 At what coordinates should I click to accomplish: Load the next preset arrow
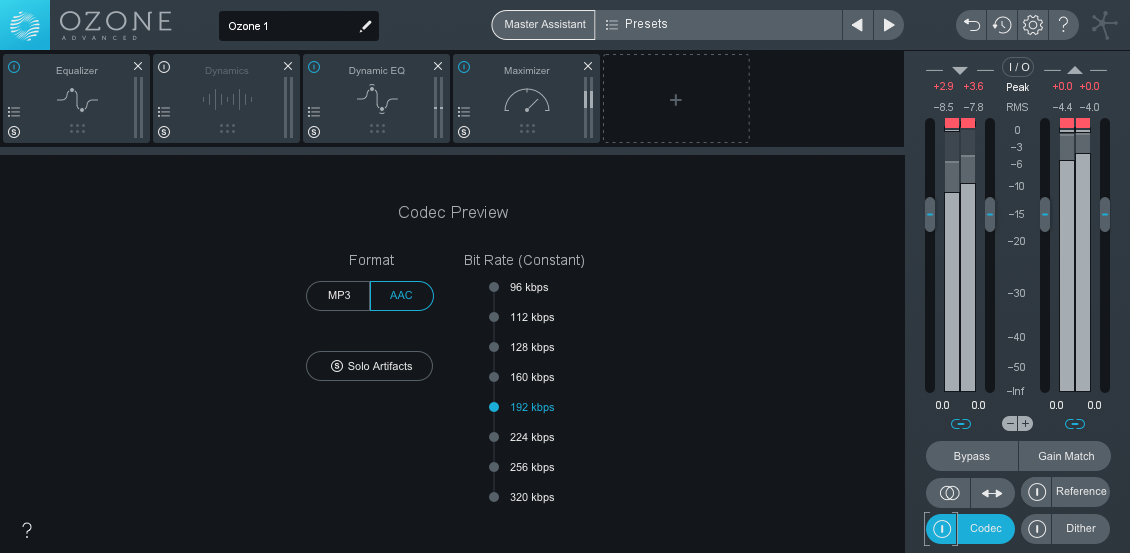click(889, 25)
